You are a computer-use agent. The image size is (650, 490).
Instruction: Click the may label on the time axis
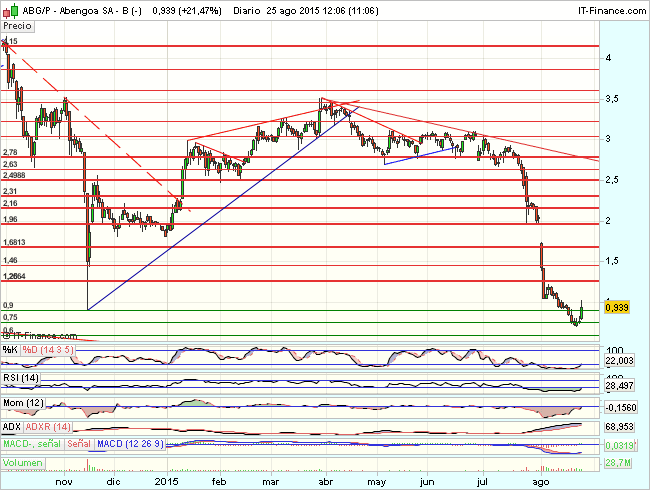click(376, 482)
